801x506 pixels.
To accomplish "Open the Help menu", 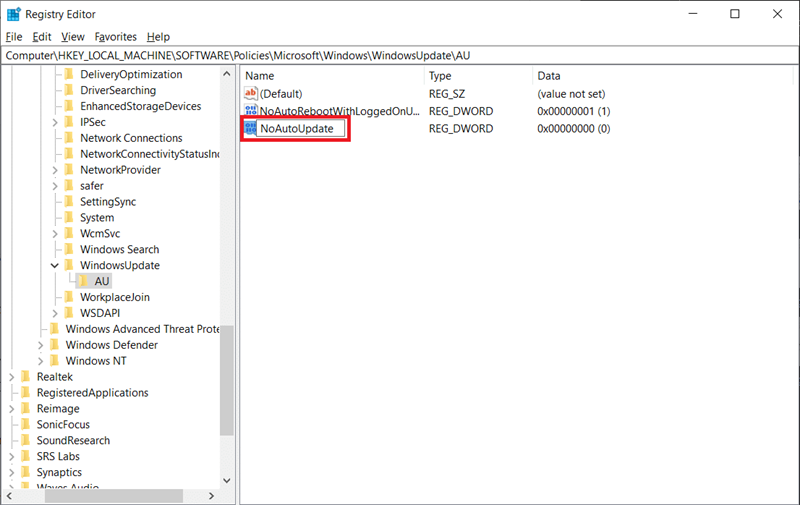I will 158,37.
